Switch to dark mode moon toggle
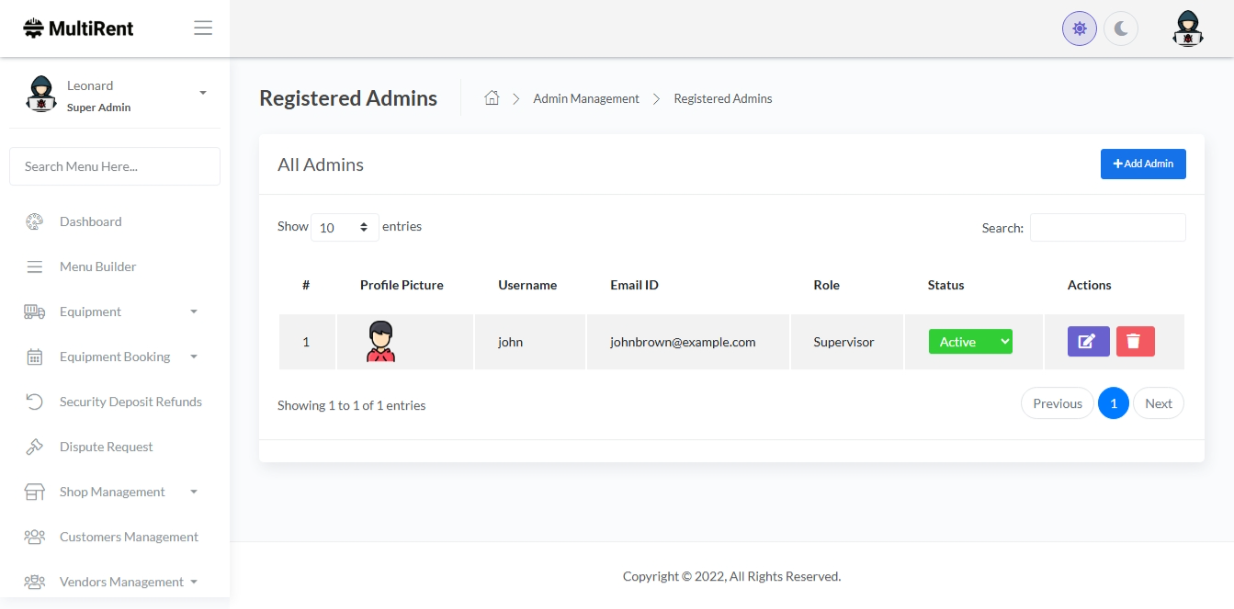 click(x=1121, y=29)
